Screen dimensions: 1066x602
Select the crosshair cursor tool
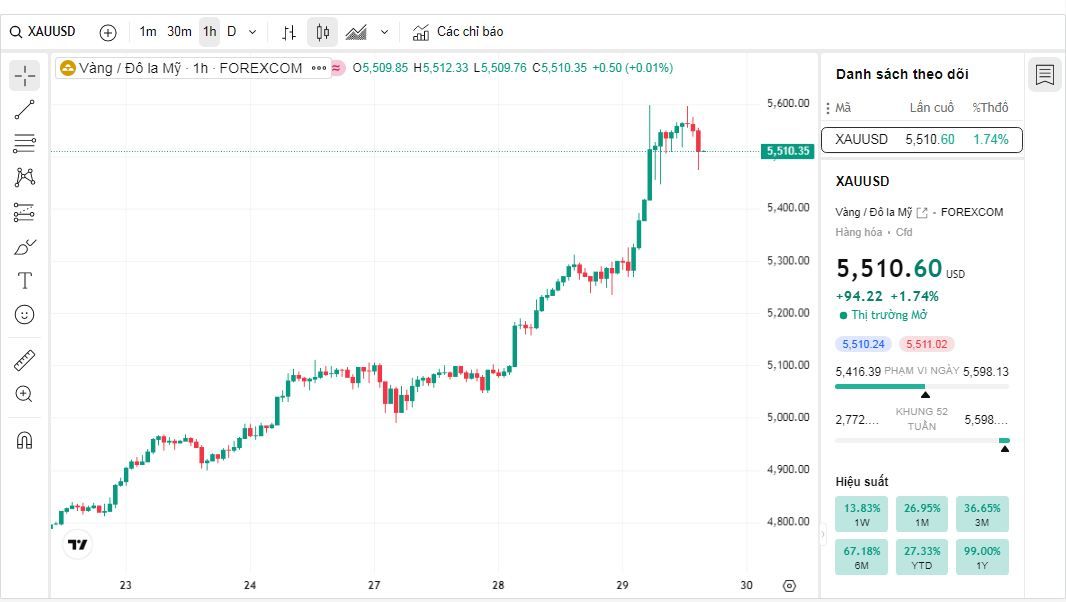point(24,76)
